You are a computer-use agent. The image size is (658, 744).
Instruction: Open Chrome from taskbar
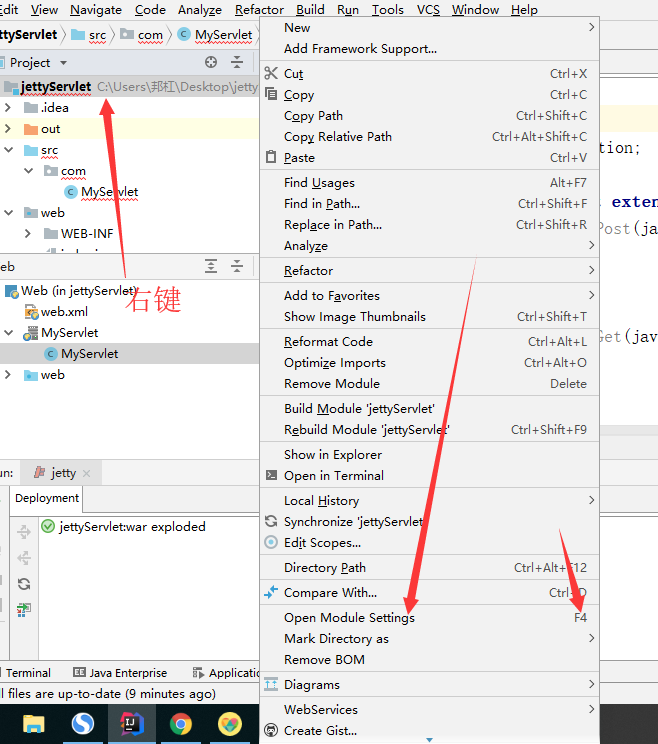(181, 724)
